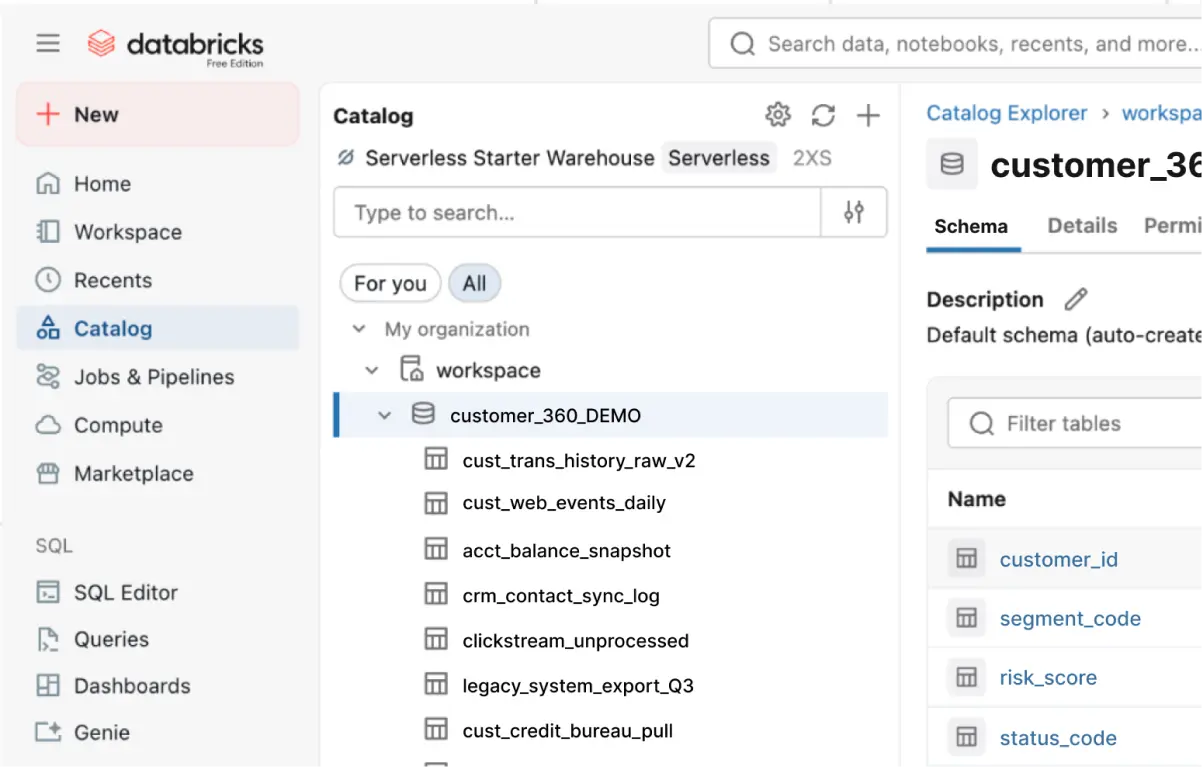
Task: Click the catalog settings gear icon
Action: (x=777, y=115)
